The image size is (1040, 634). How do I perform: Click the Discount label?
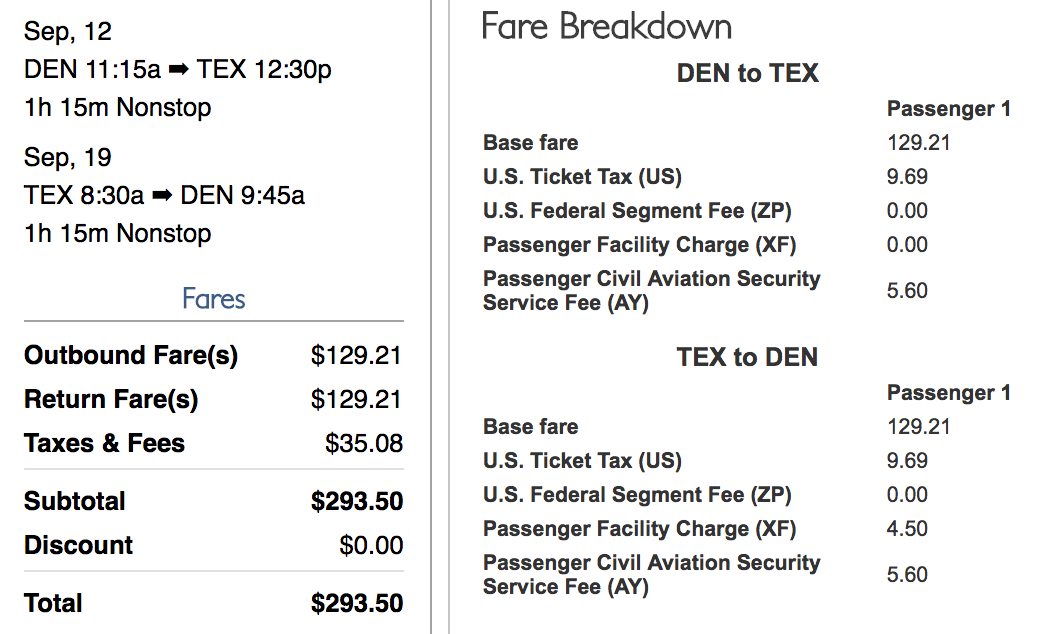78,546
